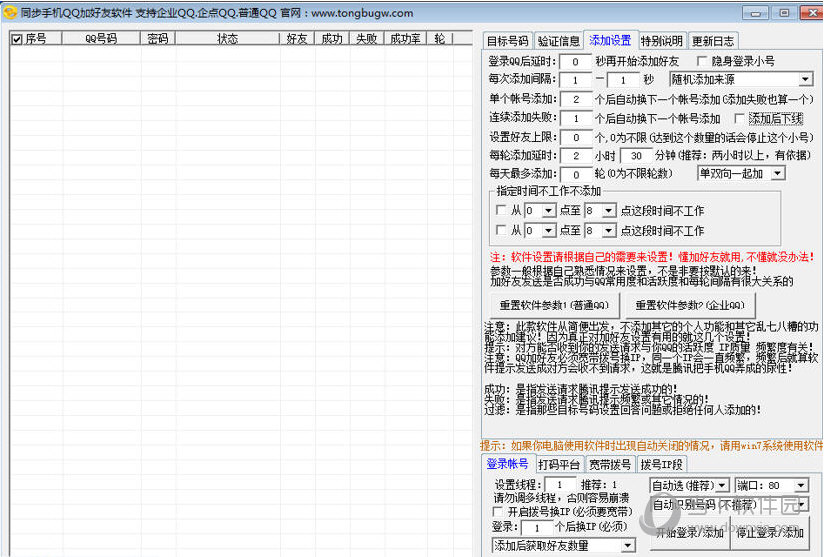The height and width of the screenshot is (557, 824).
Task: Click the 每天最多添加 rounds field
Action: point(576,174)
